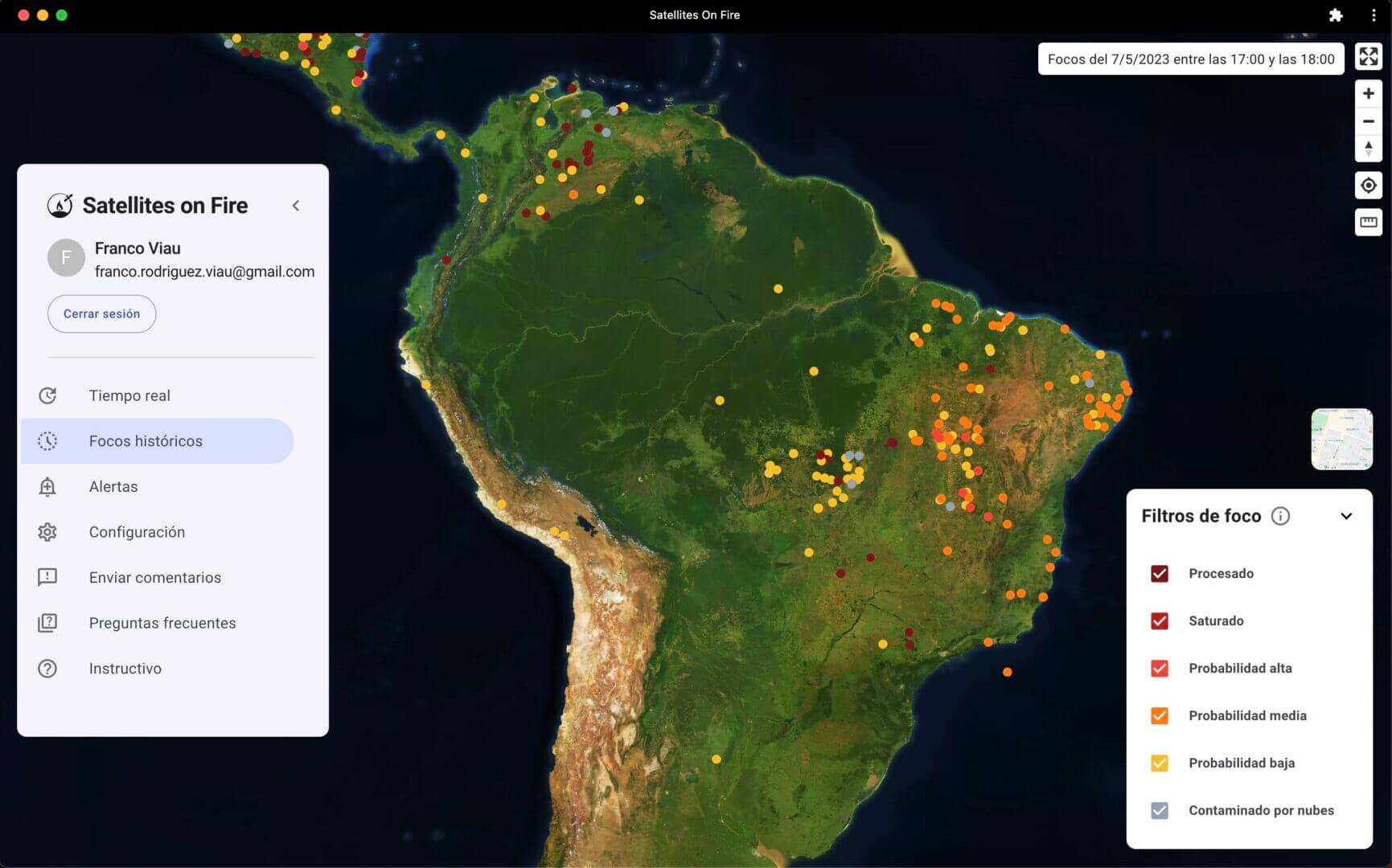Click the date range bar showing 7/5/2023

(1191, 59)
